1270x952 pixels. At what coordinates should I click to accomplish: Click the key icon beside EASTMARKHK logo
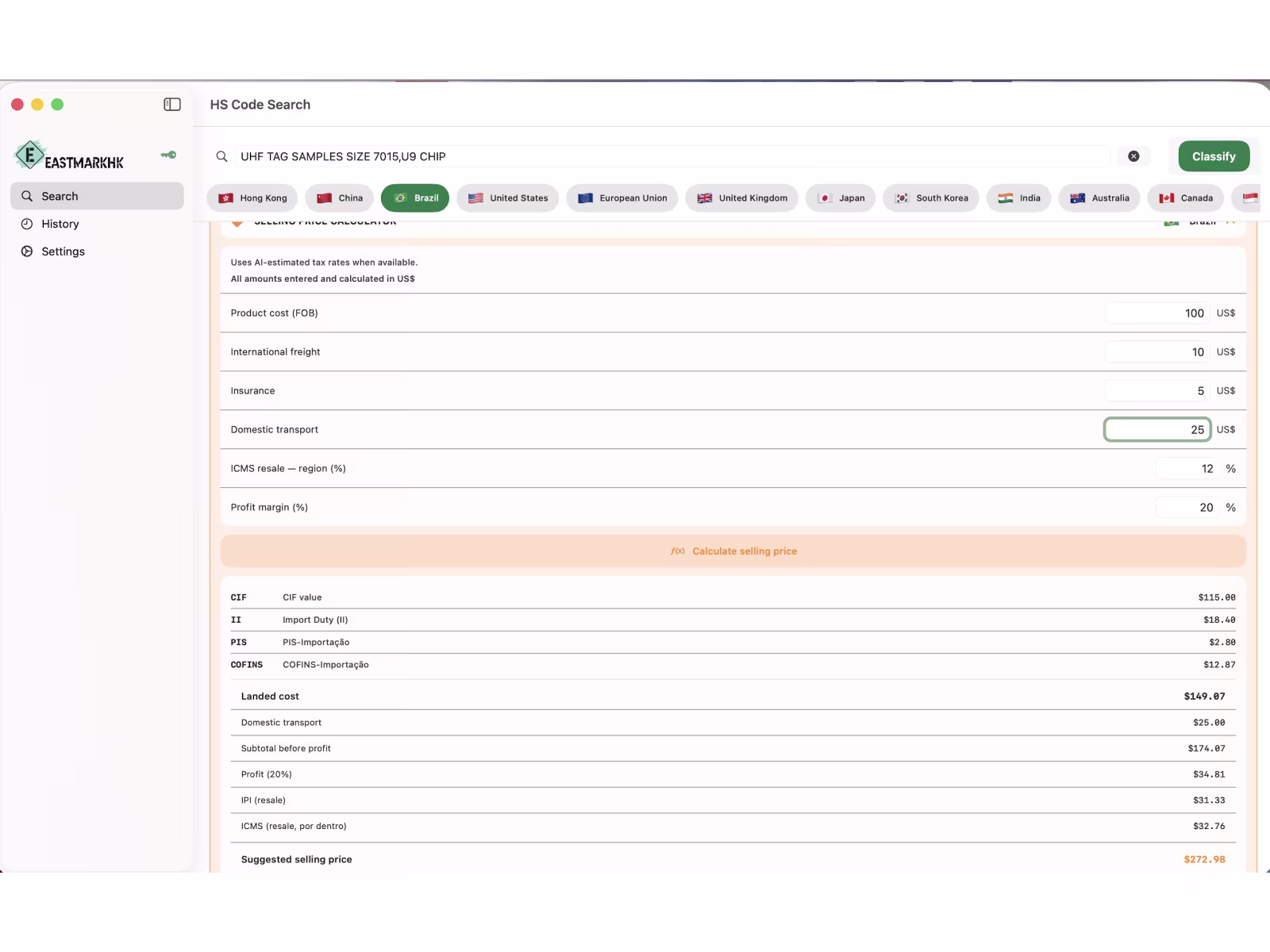pyautogui.click(x=168, y=155)
